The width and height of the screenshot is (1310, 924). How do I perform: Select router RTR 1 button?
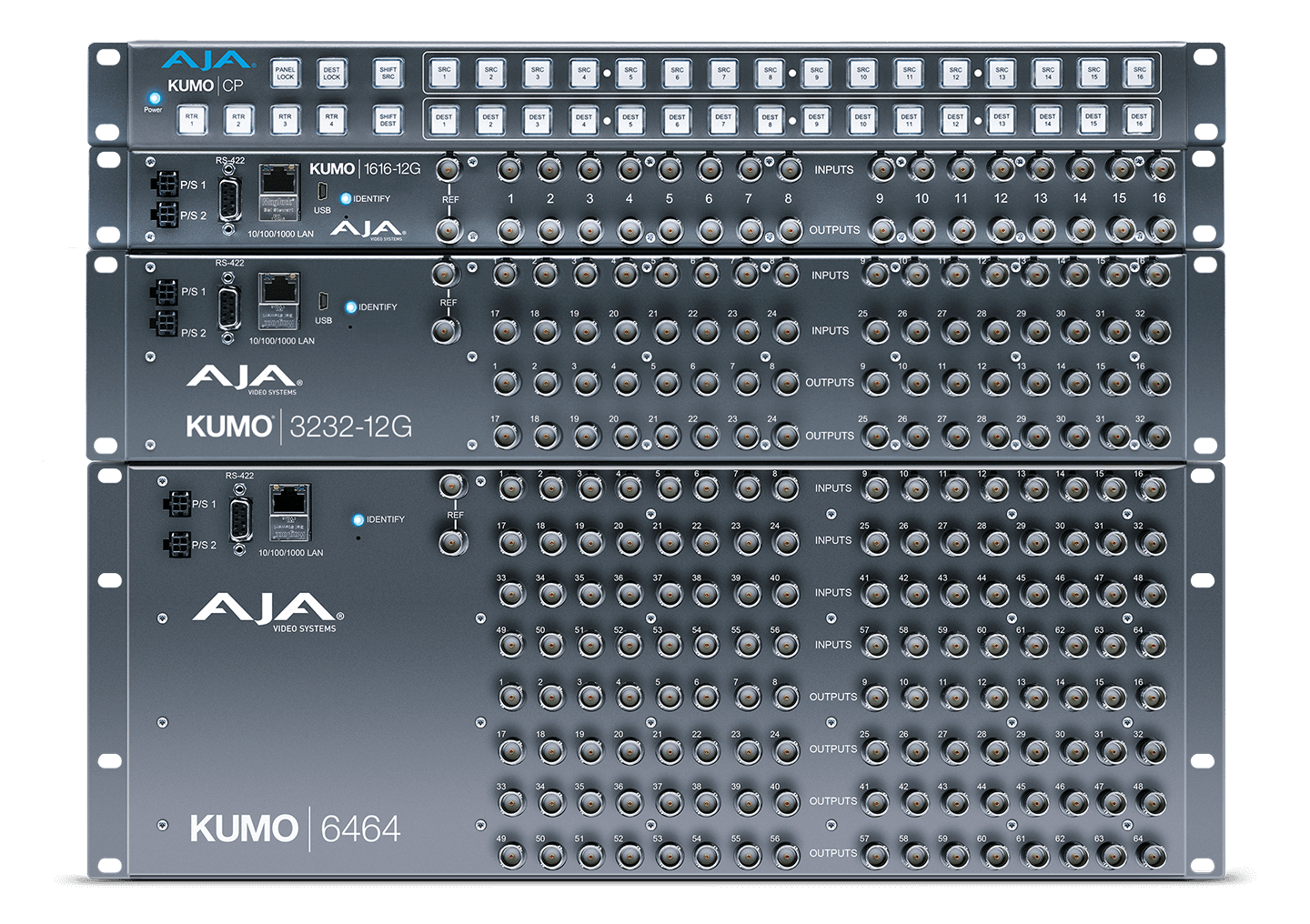pos(192,120)
